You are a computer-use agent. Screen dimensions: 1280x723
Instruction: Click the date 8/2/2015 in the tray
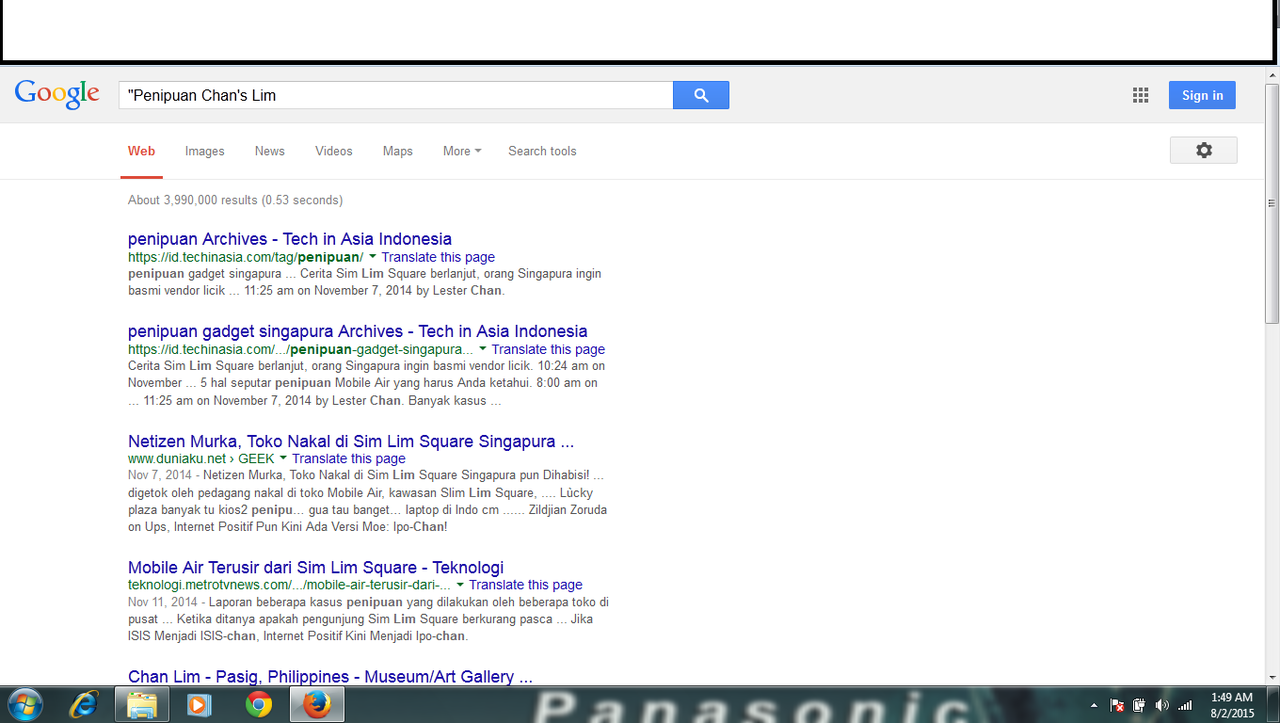coord(1232,713)
